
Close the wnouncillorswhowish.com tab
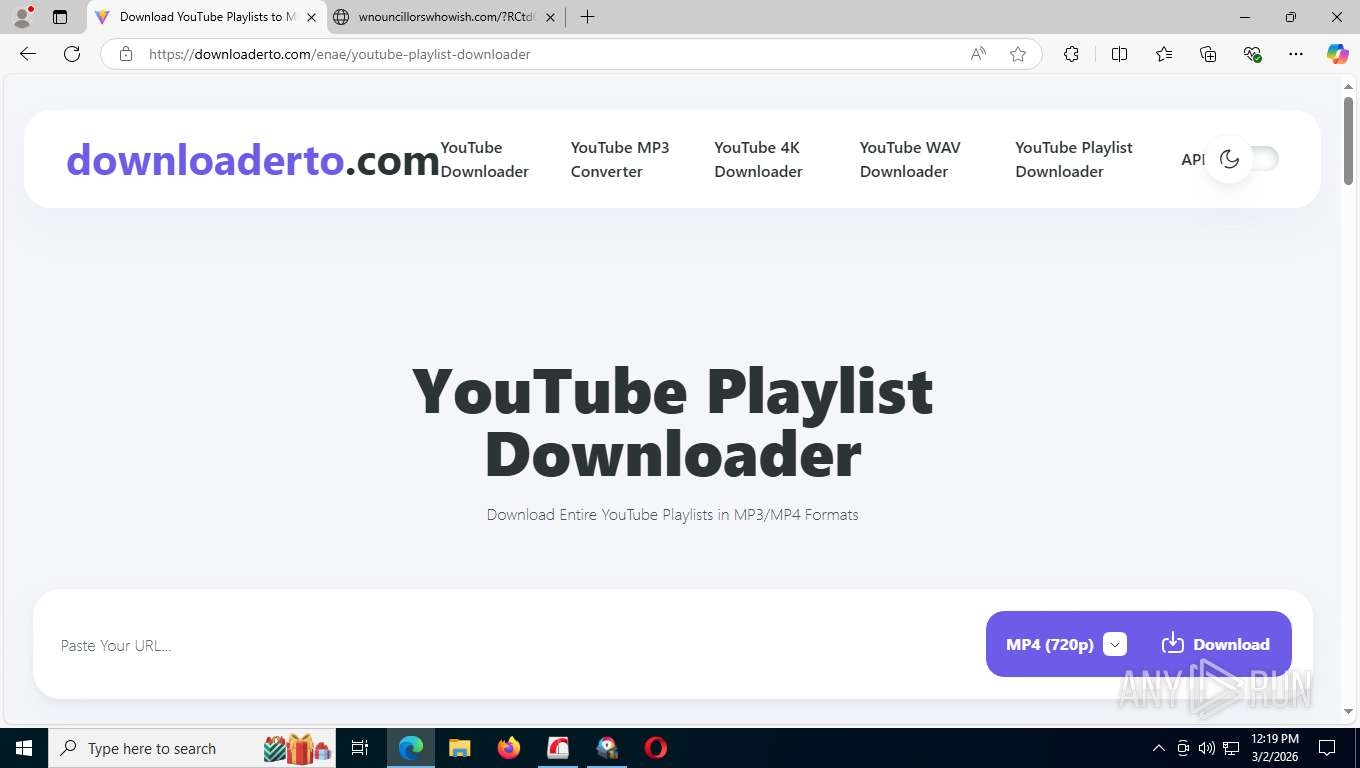pyautogui.click(x=550, y=17)
